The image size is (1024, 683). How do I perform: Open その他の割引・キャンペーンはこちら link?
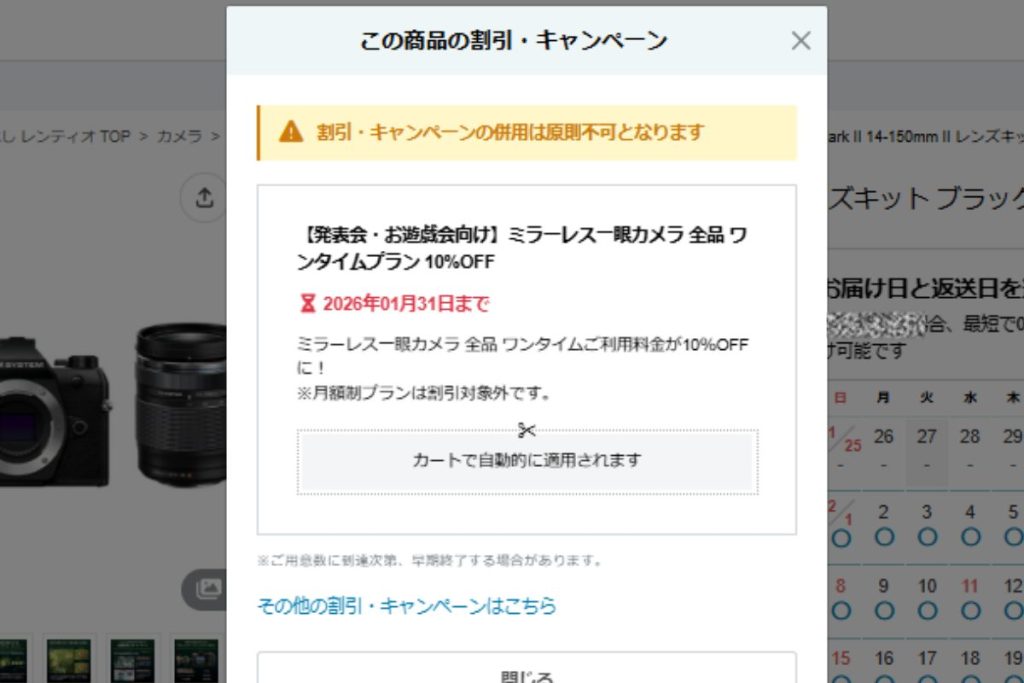pyautogui.click(x=407, y=606)
